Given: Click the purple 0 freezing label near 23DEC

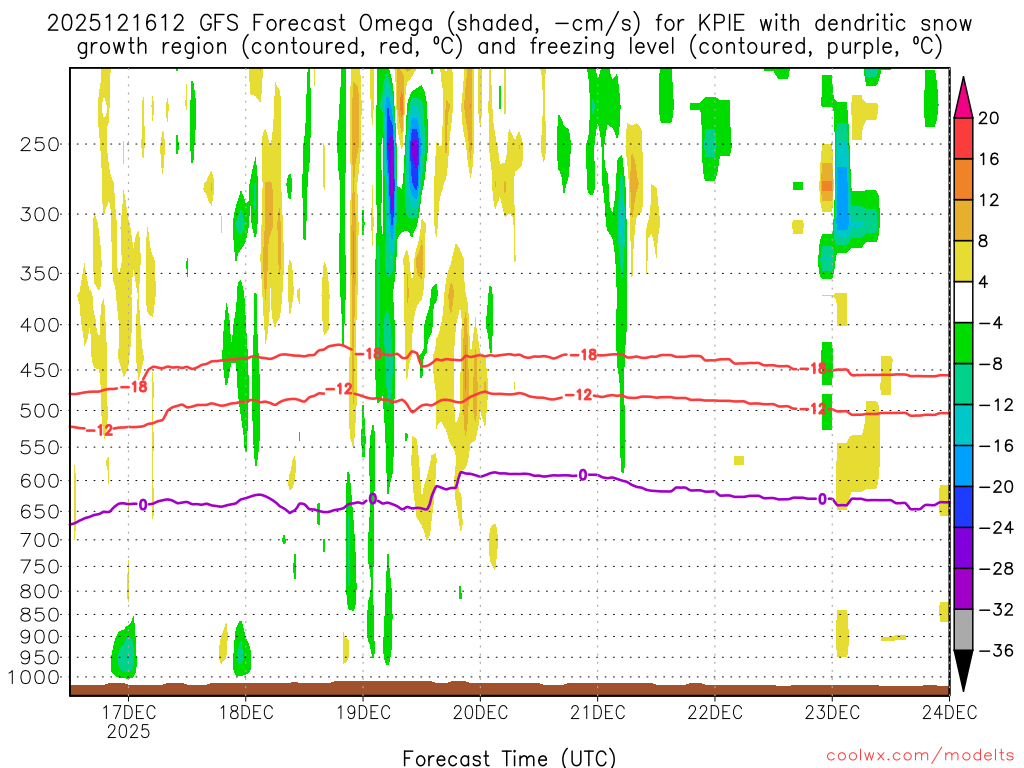Looking at the screenshot, I should 823,500.
